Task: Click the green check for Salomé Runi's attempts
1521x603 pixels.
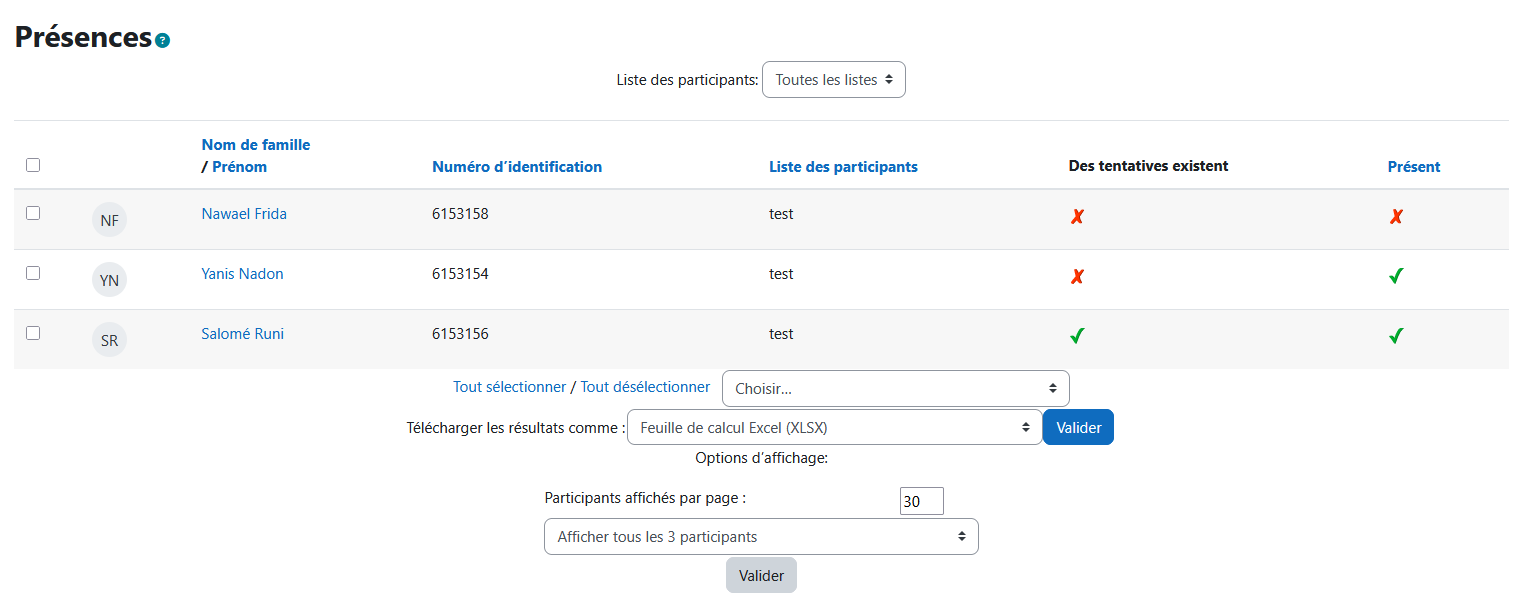Action: [x=1077, y=336]
